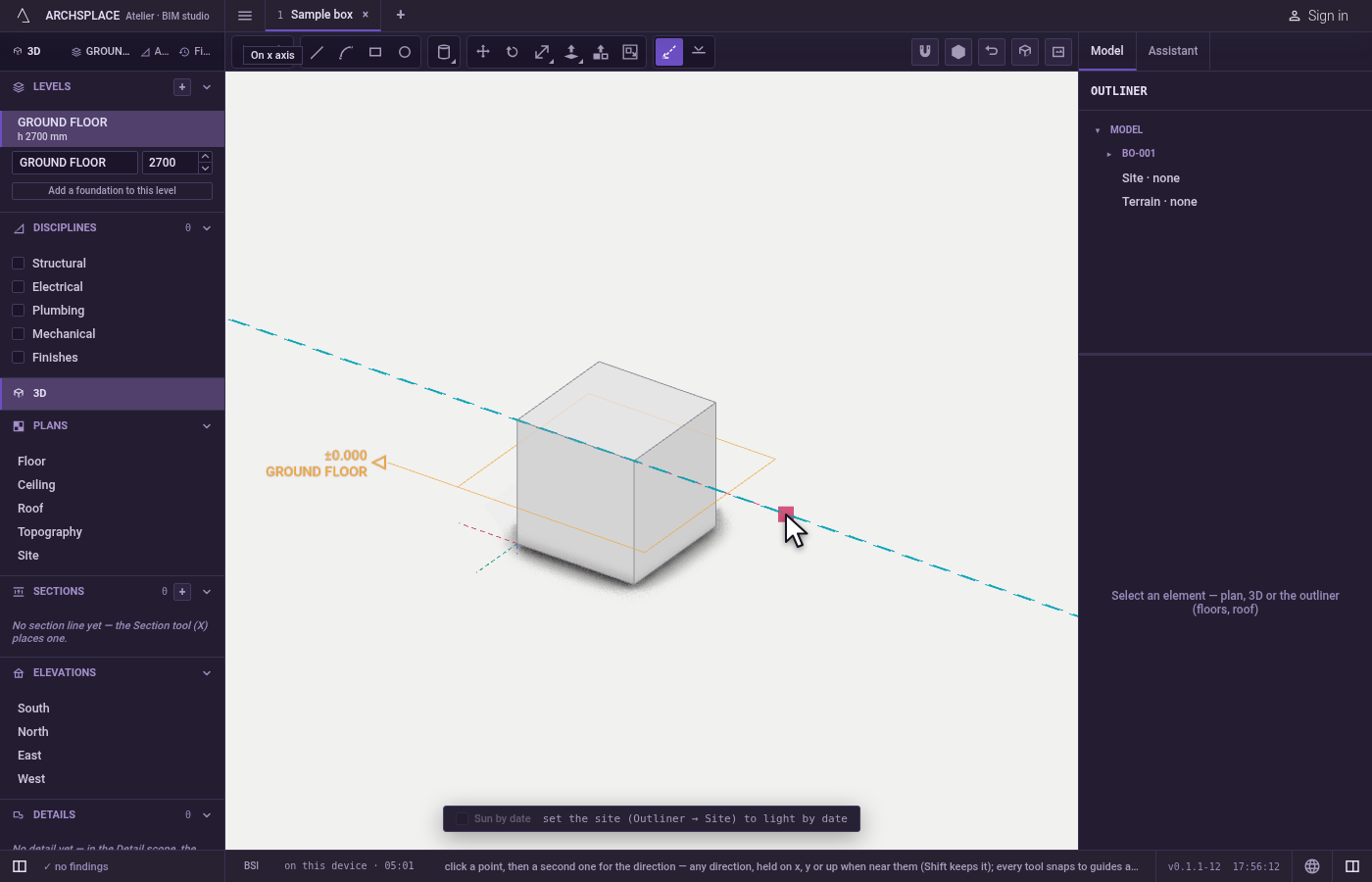
Task: Collapse the Levels section chevron
Action: click(207, 87)
